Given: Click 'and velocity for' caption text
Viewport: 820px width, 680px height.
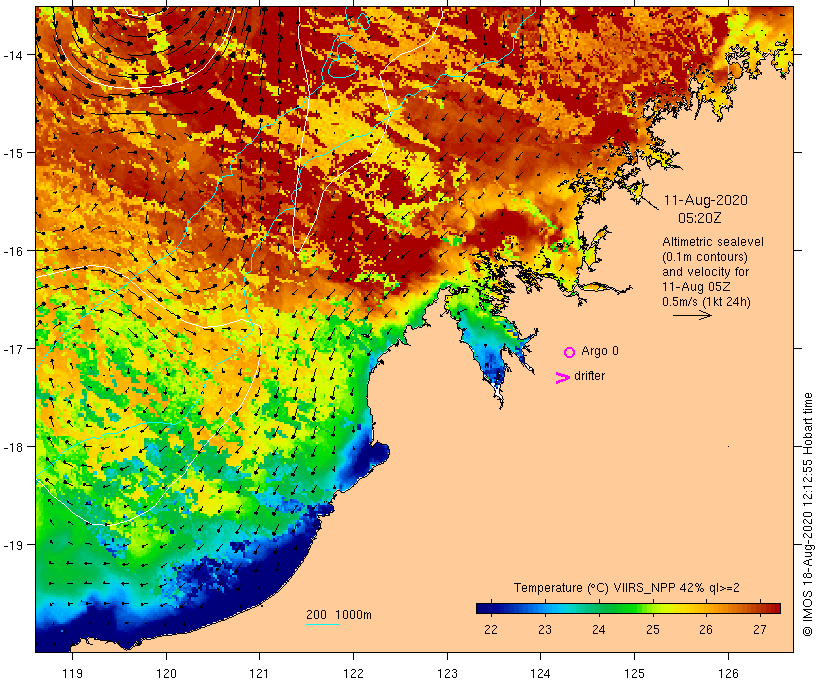Looking at the screenshot, I should 705,272.
